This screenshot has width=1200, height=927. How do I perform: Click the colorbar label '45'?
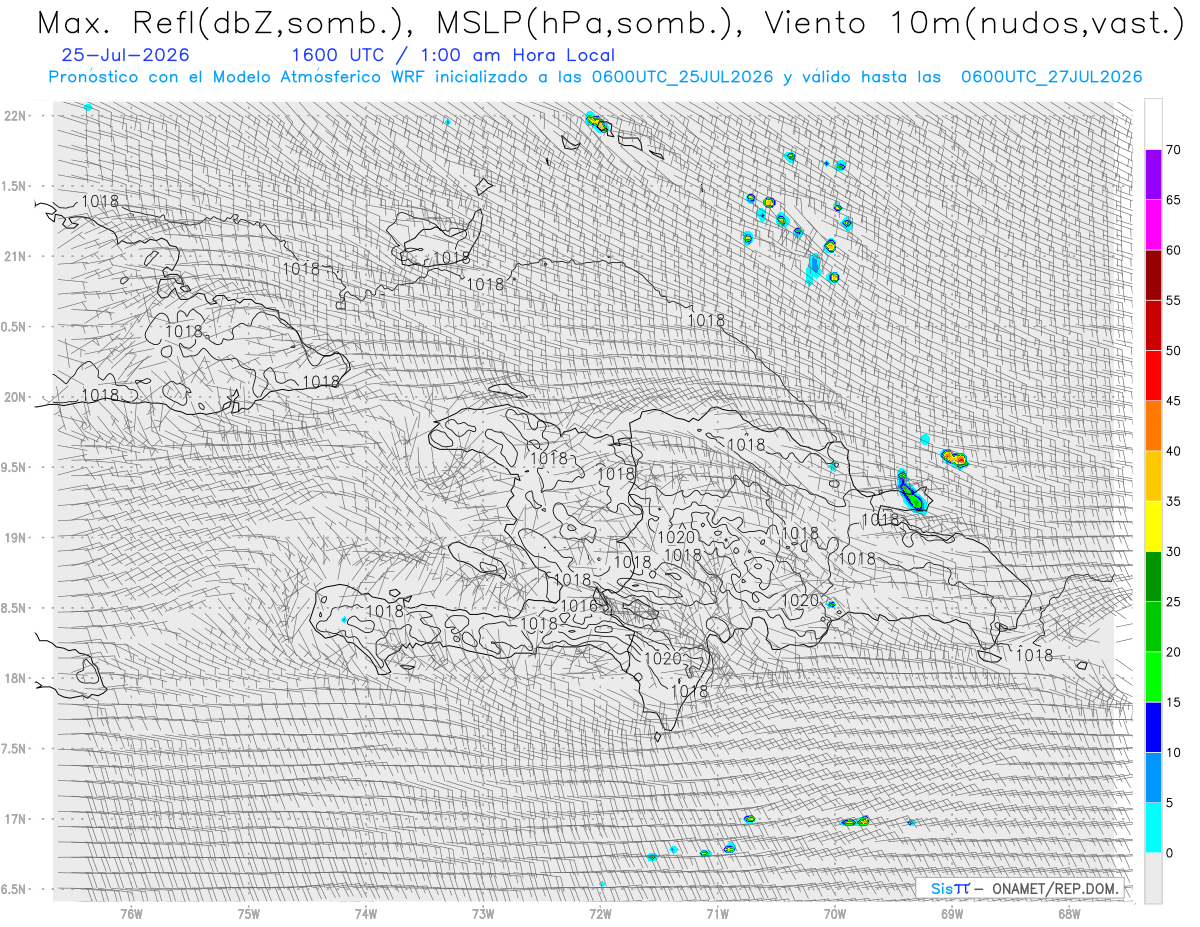click(x=1173, y=401)
